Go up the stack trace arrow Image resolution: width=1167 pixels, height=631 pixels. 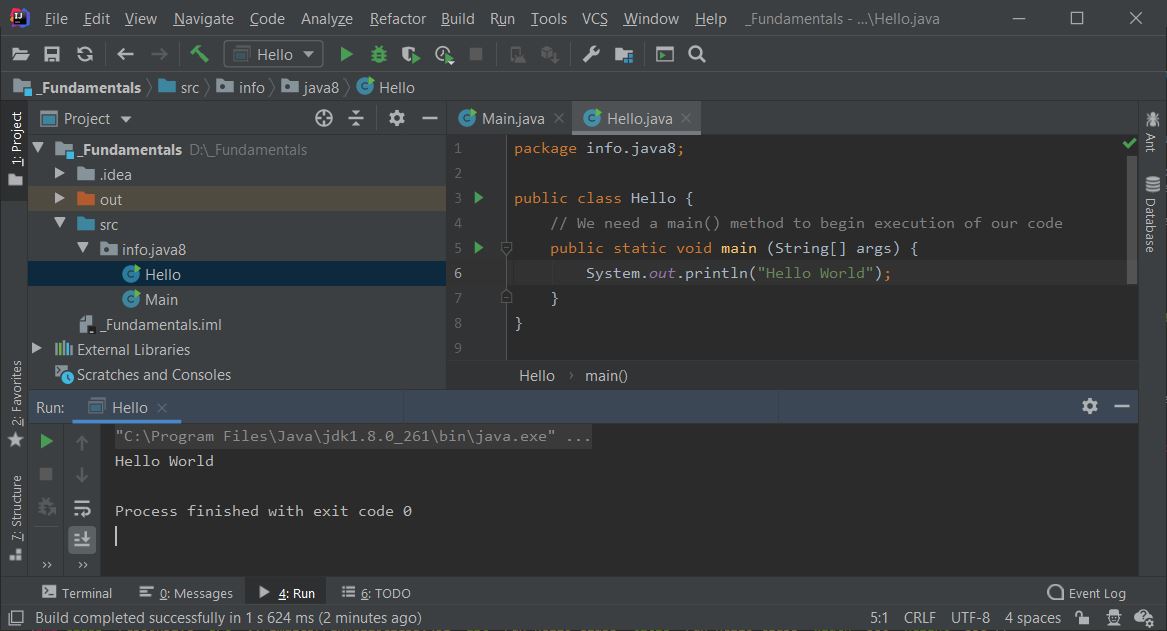click(x=82, y=443)
